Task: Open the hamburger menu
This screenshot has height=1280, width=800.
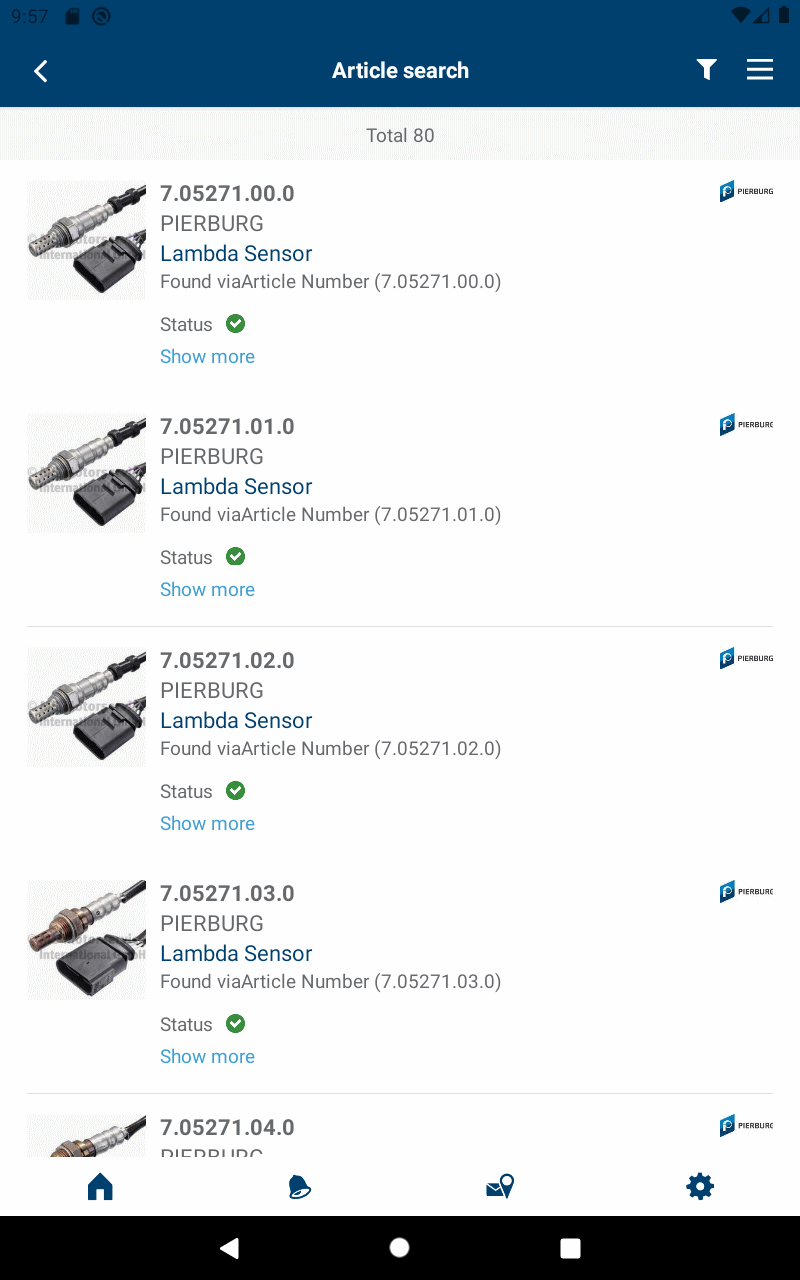Action: (x=760, y=70)
